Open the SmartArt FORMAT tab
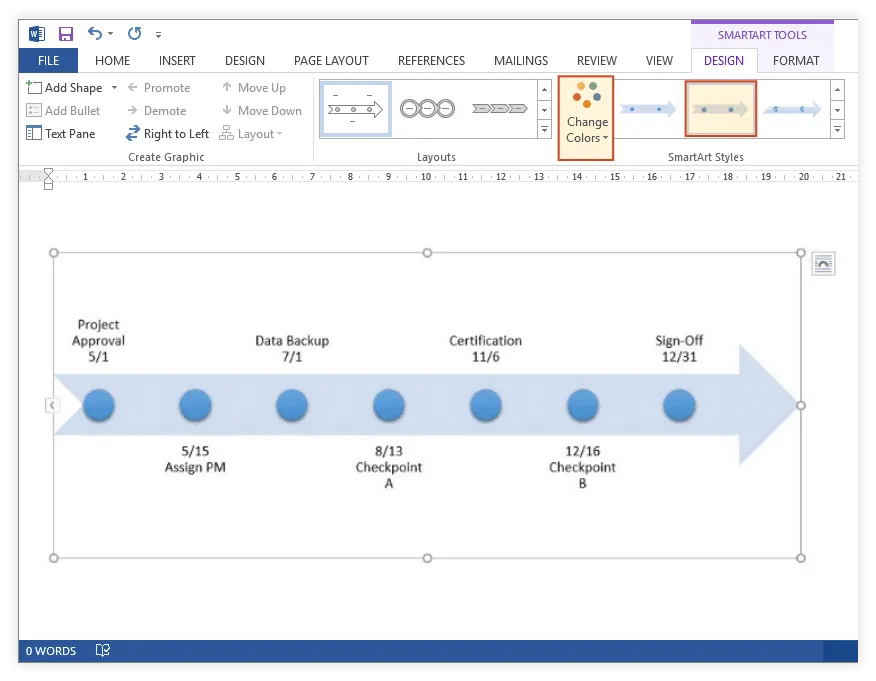 (x=796, y=61)
